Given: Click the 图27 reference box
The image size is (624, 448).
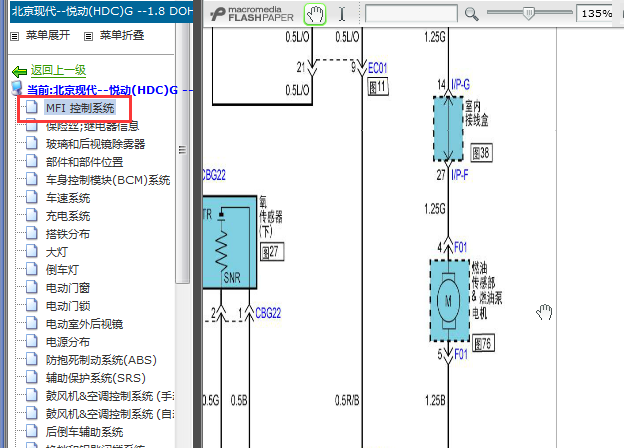Looking at the screenshot, I should coord(271,251).
